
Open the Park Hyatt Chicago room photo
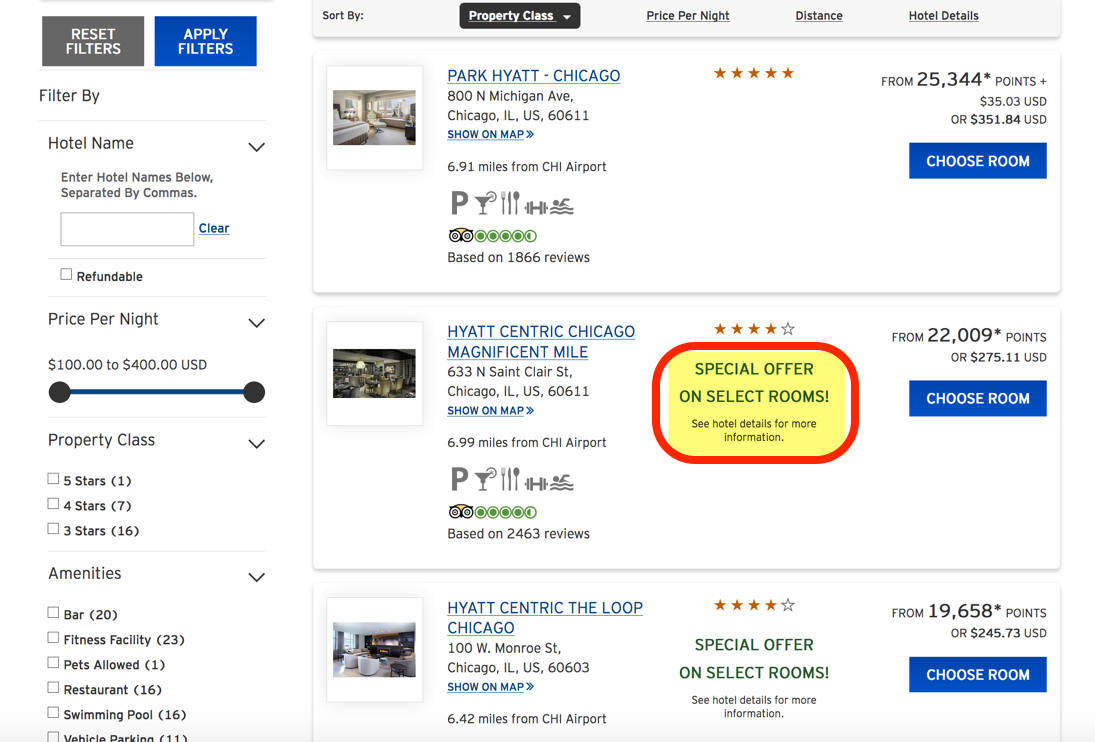374,117
